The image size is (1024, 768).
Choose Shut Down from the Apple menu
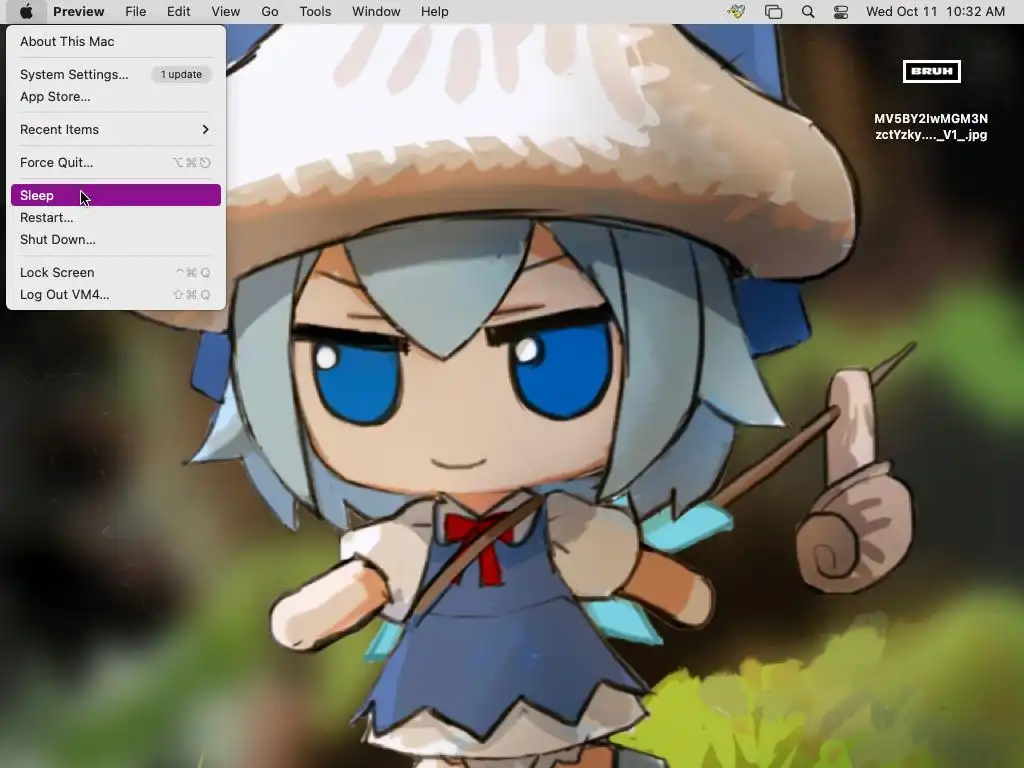pos(116,240)
